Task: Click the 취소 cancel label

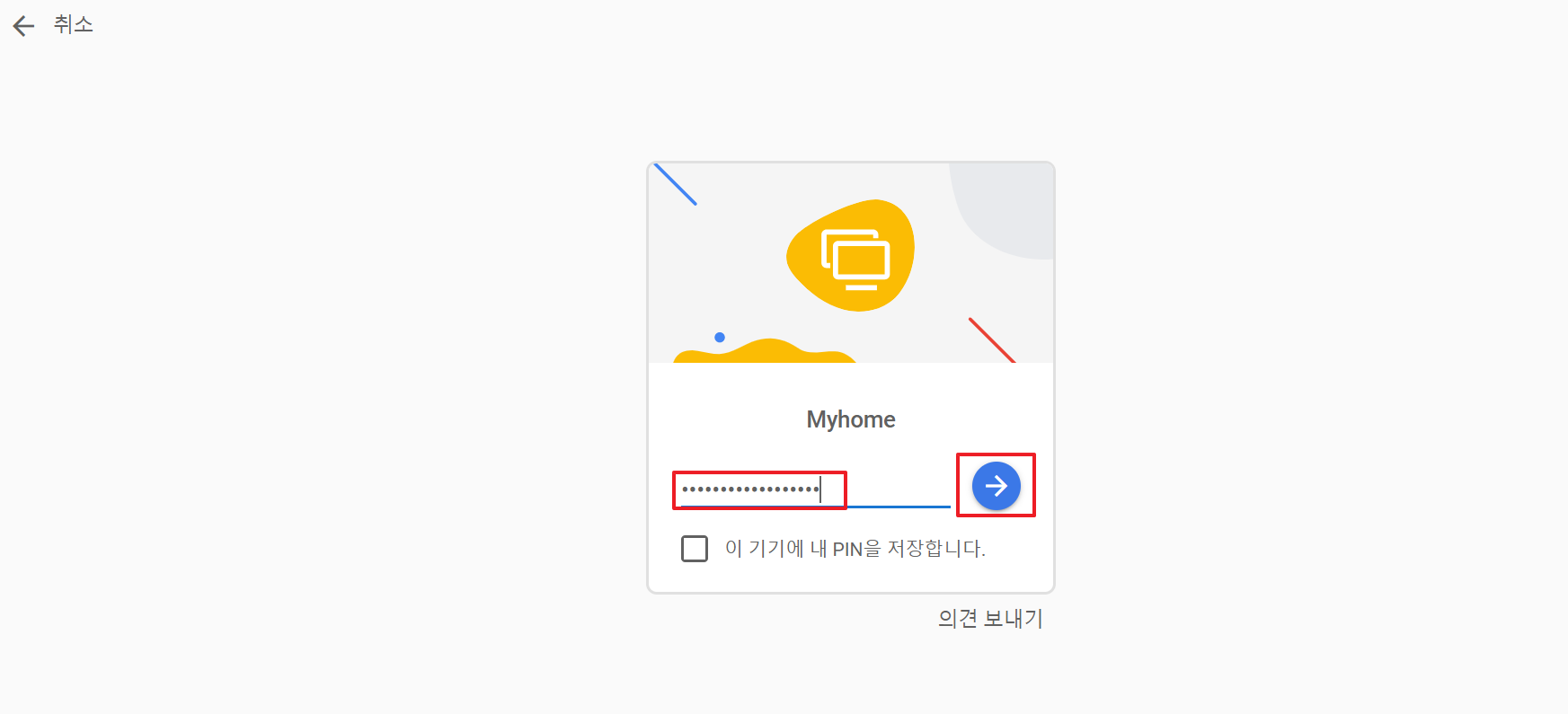Action: point(74,25)
